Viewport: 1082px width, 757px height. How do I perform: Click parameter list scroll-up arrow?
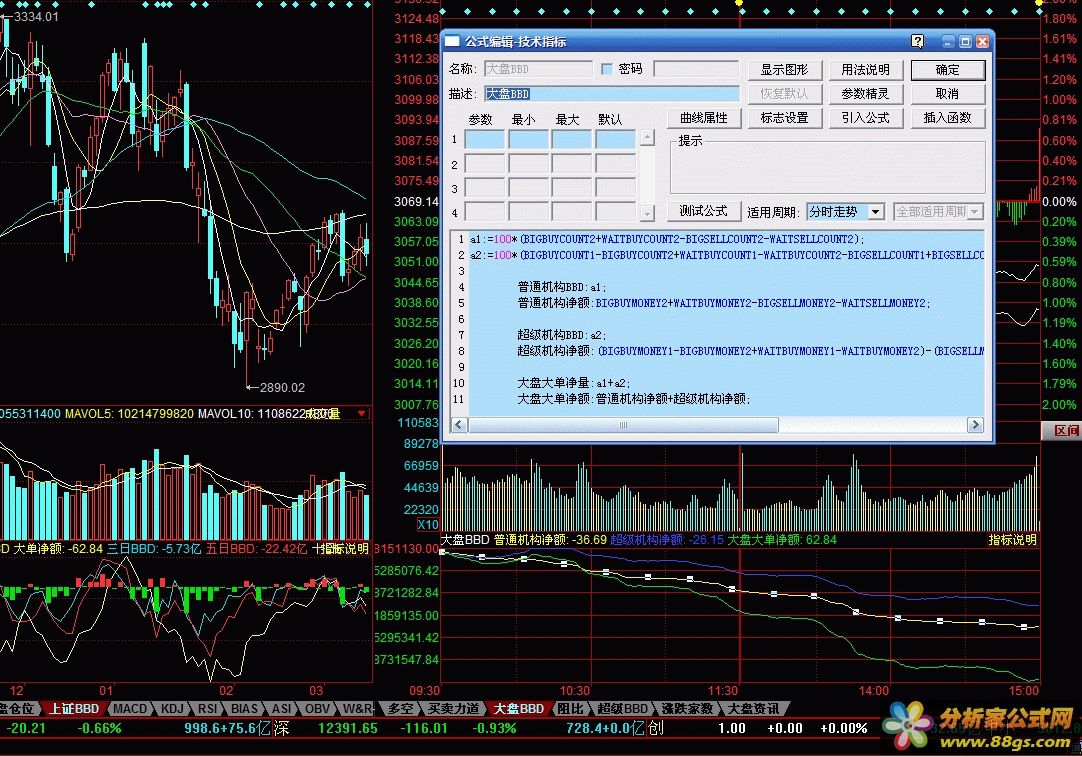(x=647, y=138)
